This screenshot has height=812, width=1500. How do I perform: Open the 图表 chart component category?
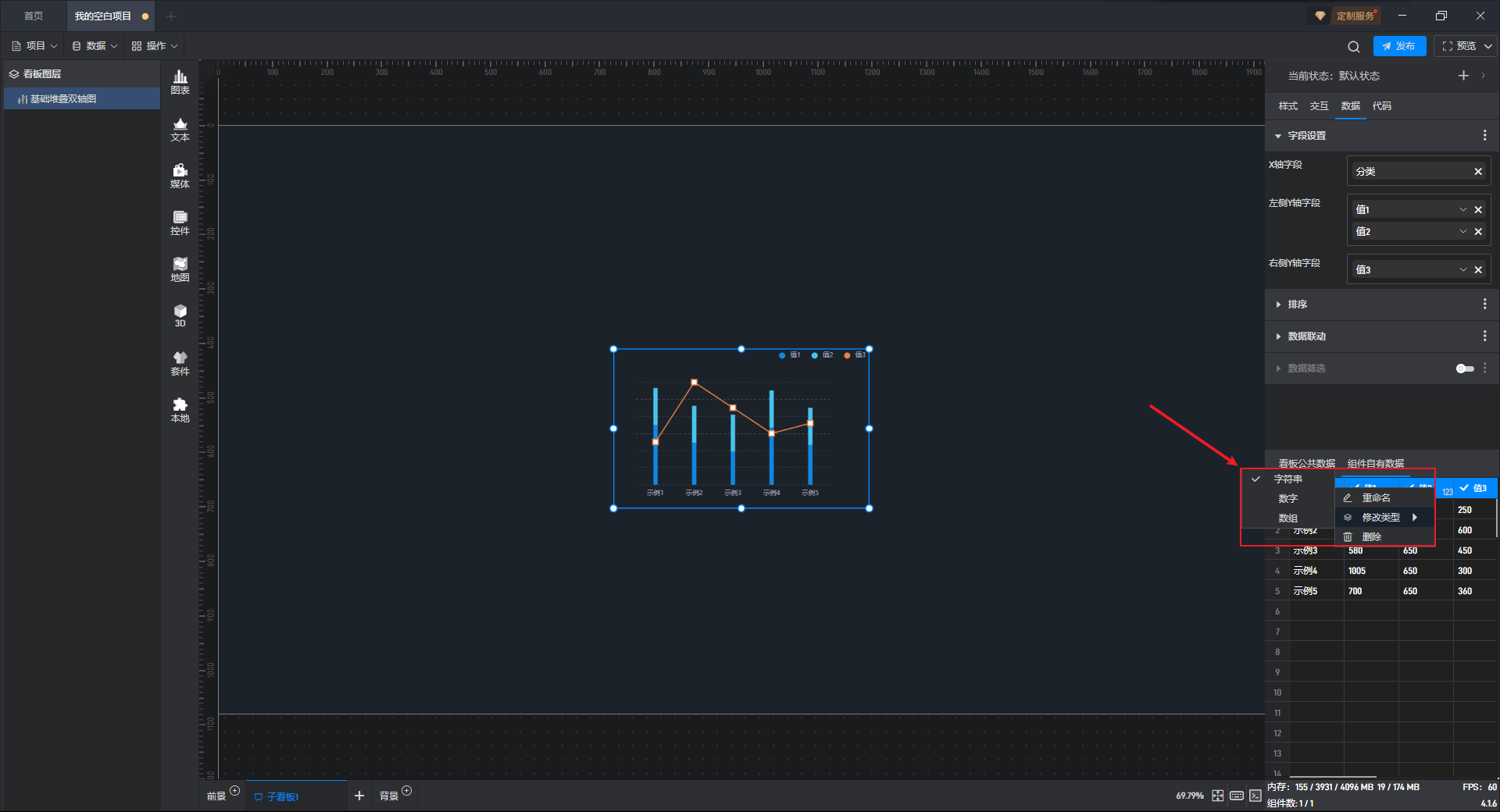(x=180, y=82)
